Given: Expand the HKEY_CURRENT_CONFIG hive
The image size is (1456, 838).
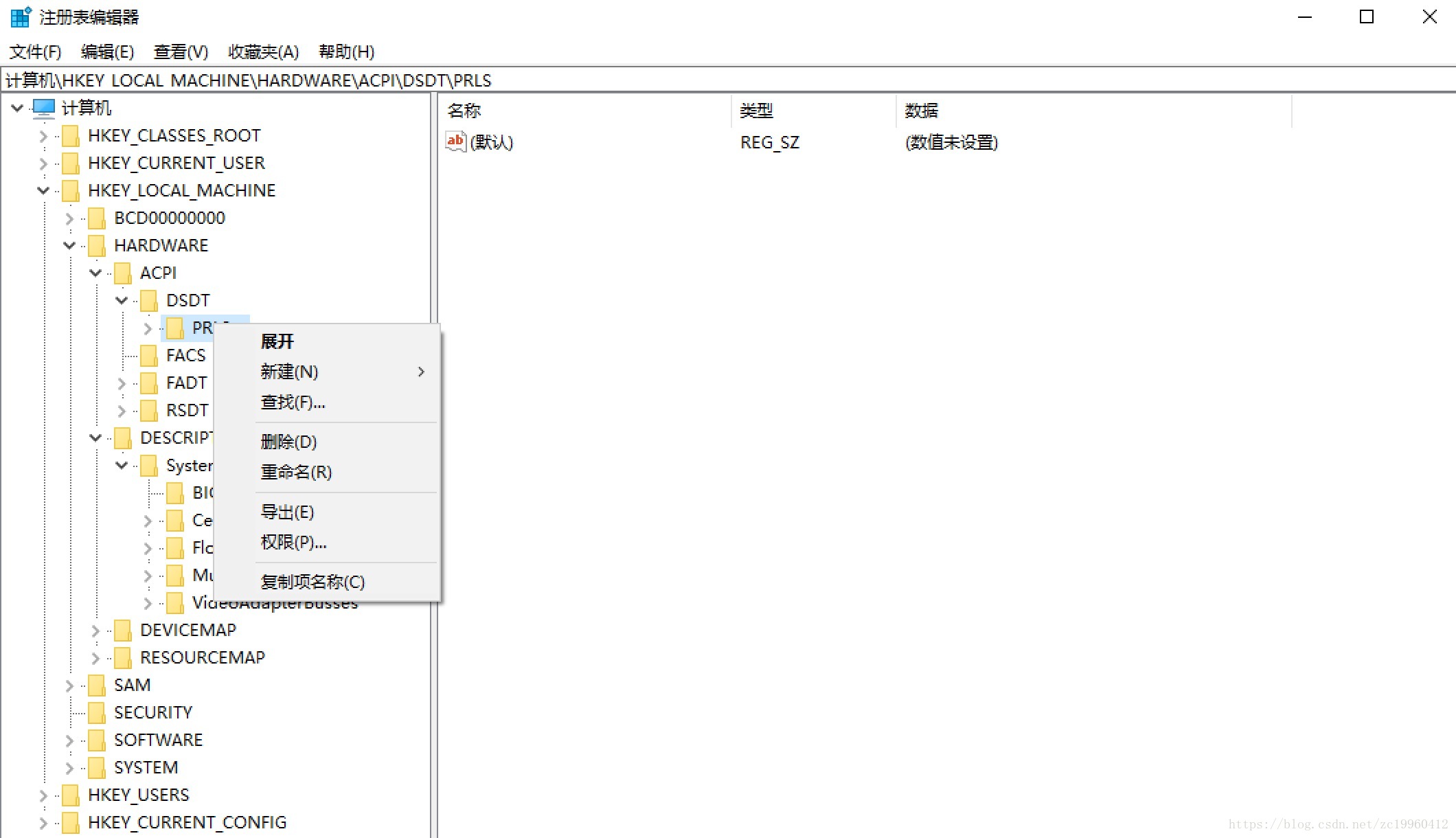Looking at the screenshot, I should 43,823.
